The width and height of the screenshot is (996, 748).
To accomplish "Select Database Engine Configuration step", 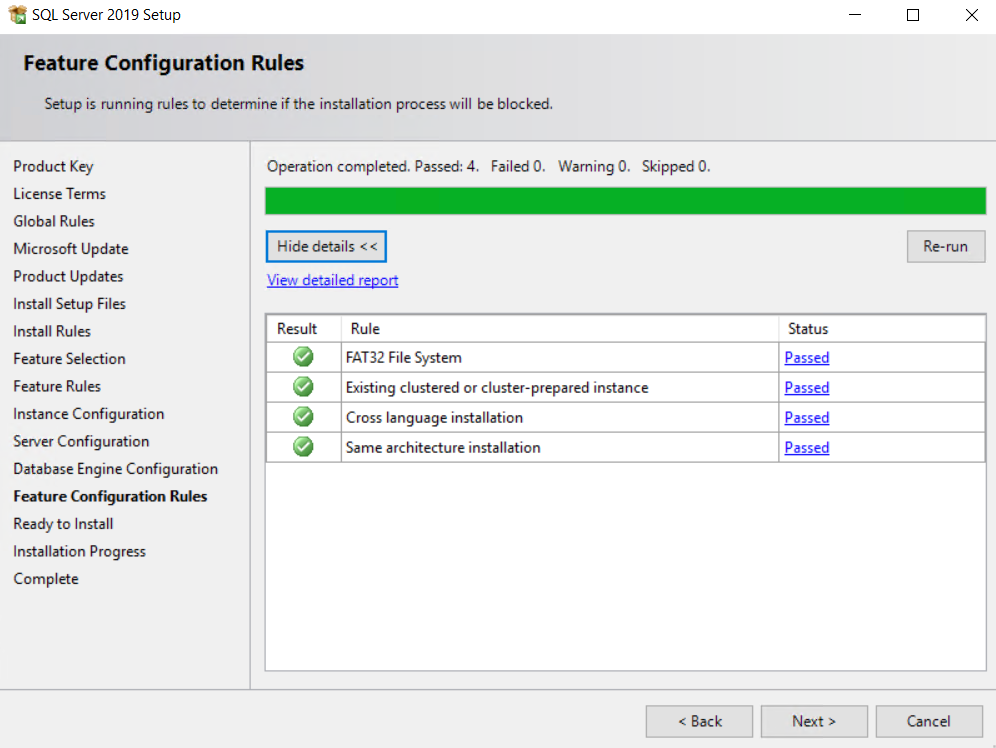I will 116,469.
